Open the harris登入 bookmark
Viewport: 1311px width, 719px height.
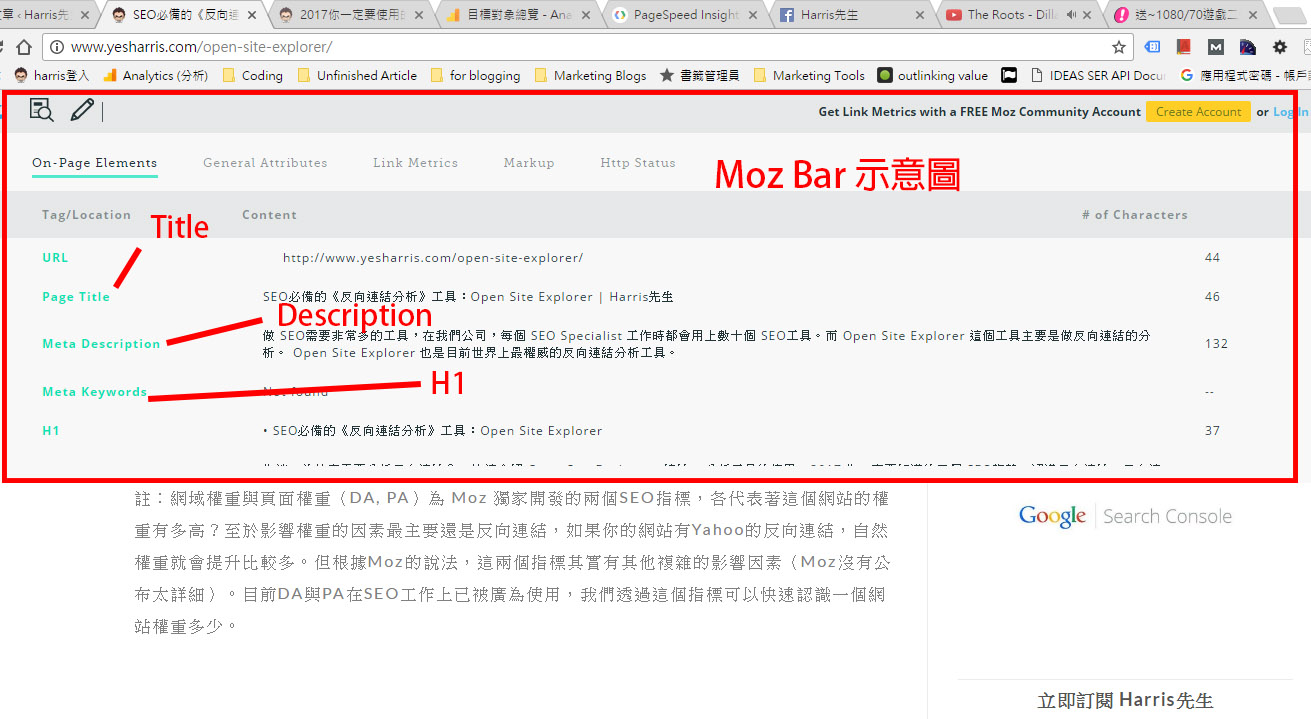coord(51,75)
